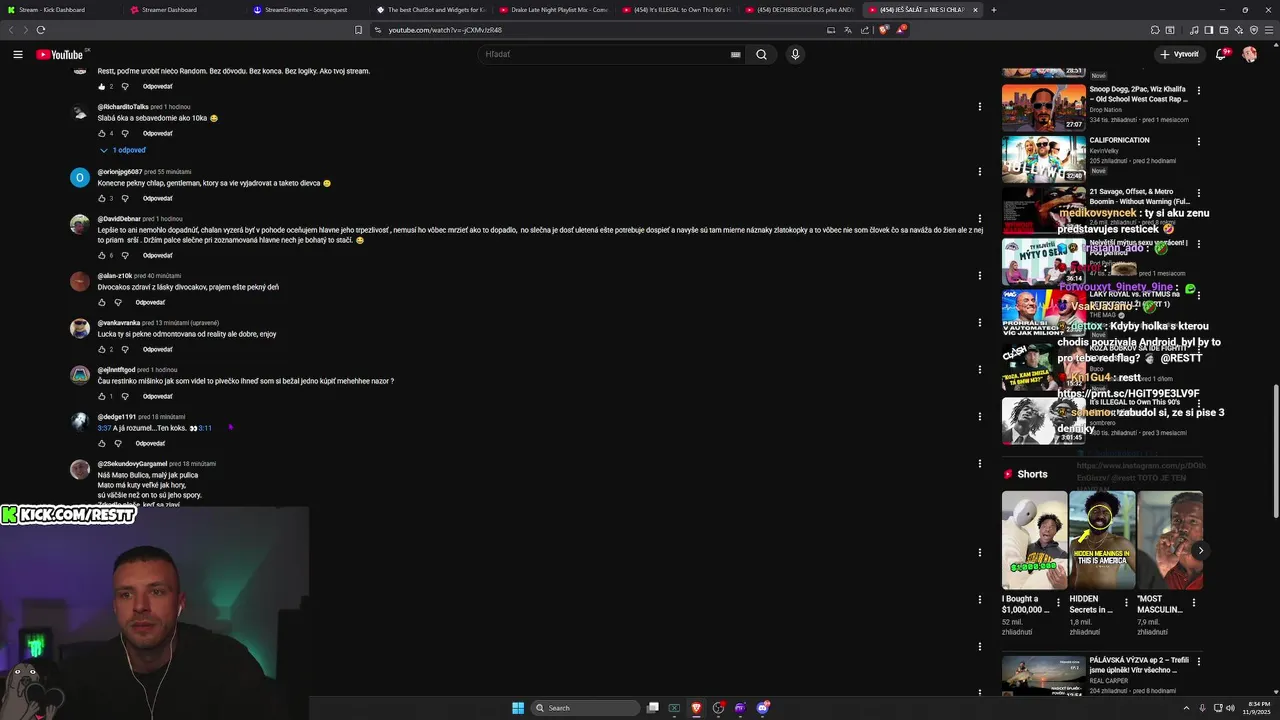The image size is (1280, 720).
Task: Reply with Odpovedať under @orionjpg6087 comment
Action: click(157, 198)
